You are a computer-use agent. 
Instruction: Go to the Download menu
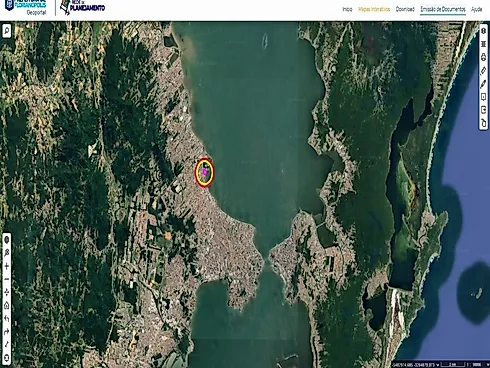coord(405,9)
